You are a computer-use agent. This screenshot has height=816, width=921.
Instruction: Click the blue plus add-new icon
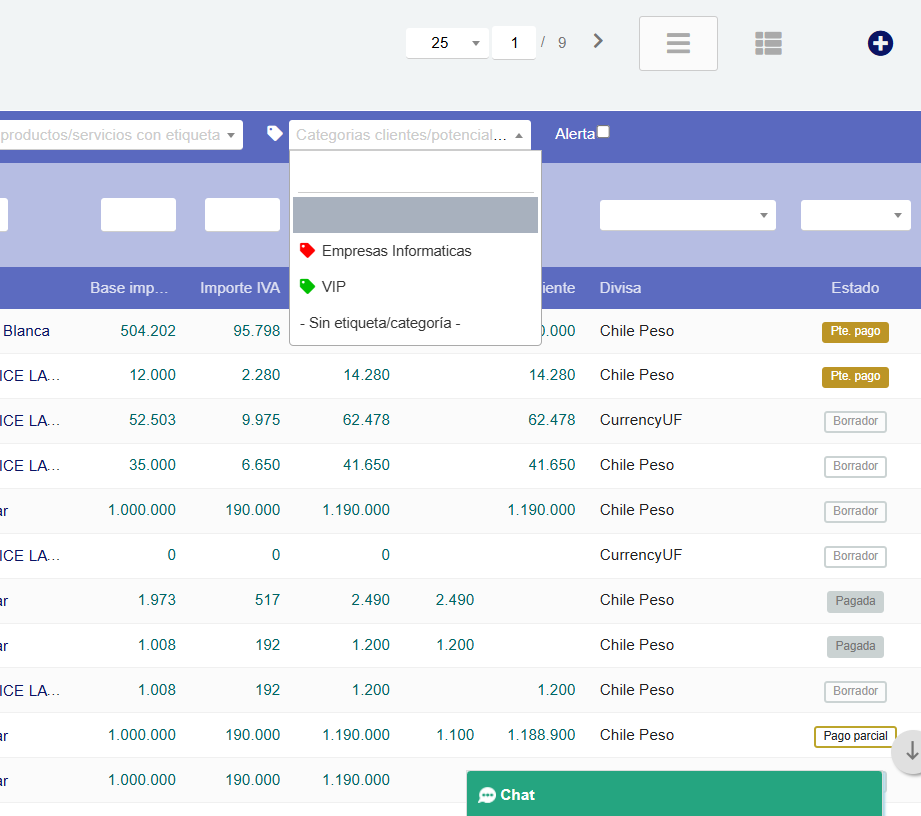(x=880, y=43)
